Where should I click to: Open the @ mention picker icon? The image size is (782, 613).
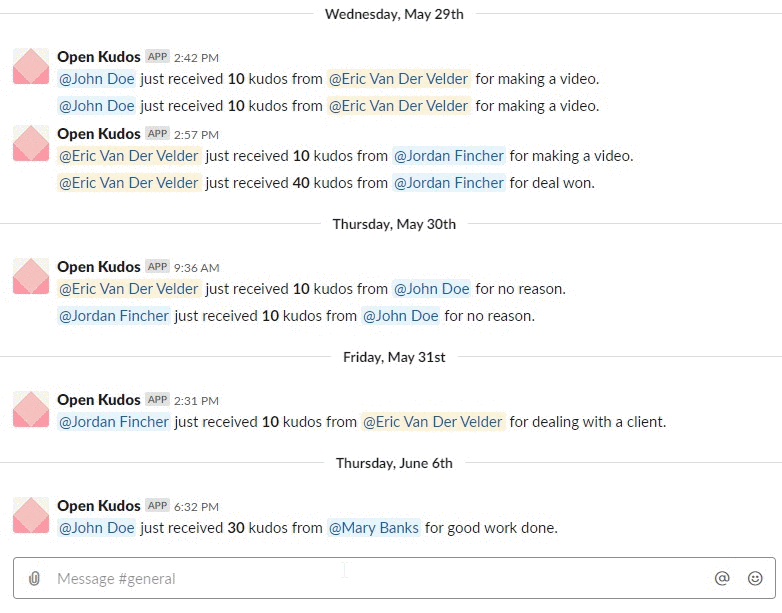click(x=722, y=578)
